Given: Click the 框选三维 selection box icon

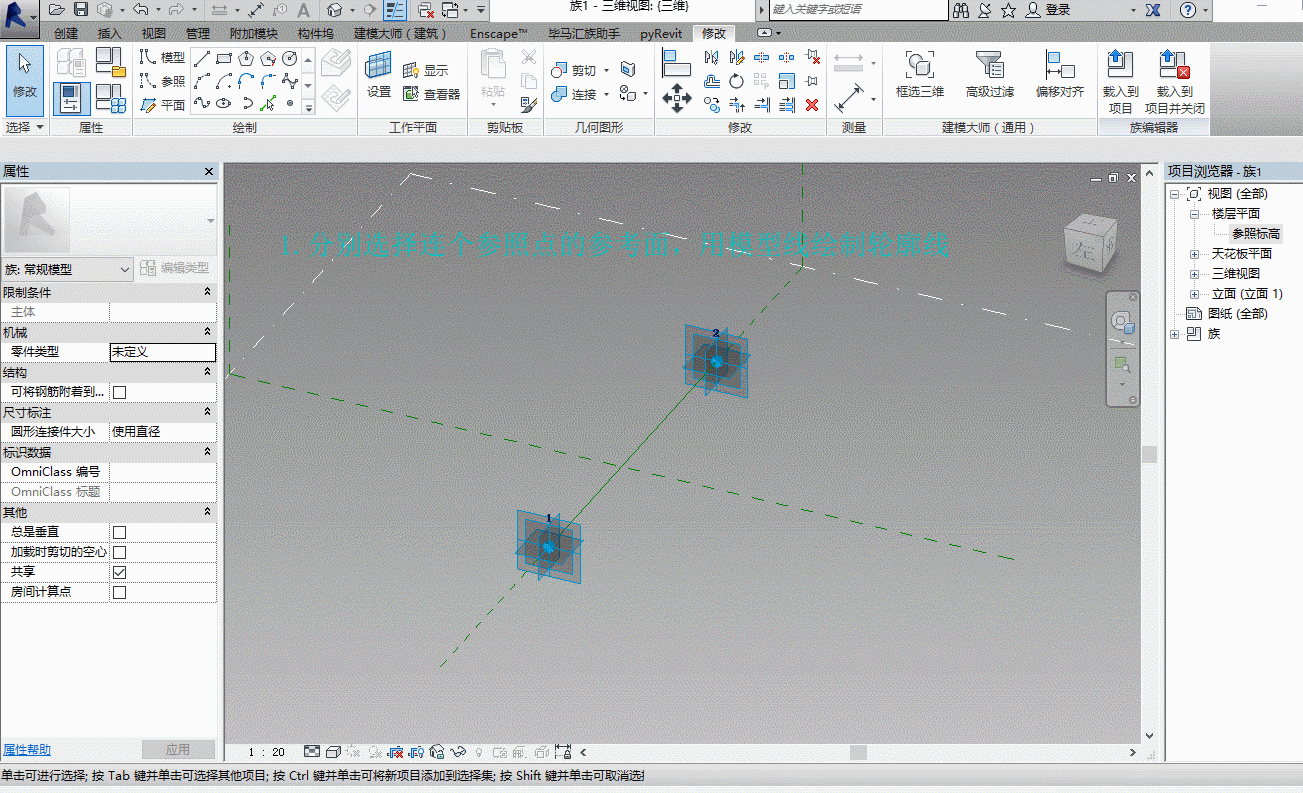Looking at the screenshot, I should point(920,74).
